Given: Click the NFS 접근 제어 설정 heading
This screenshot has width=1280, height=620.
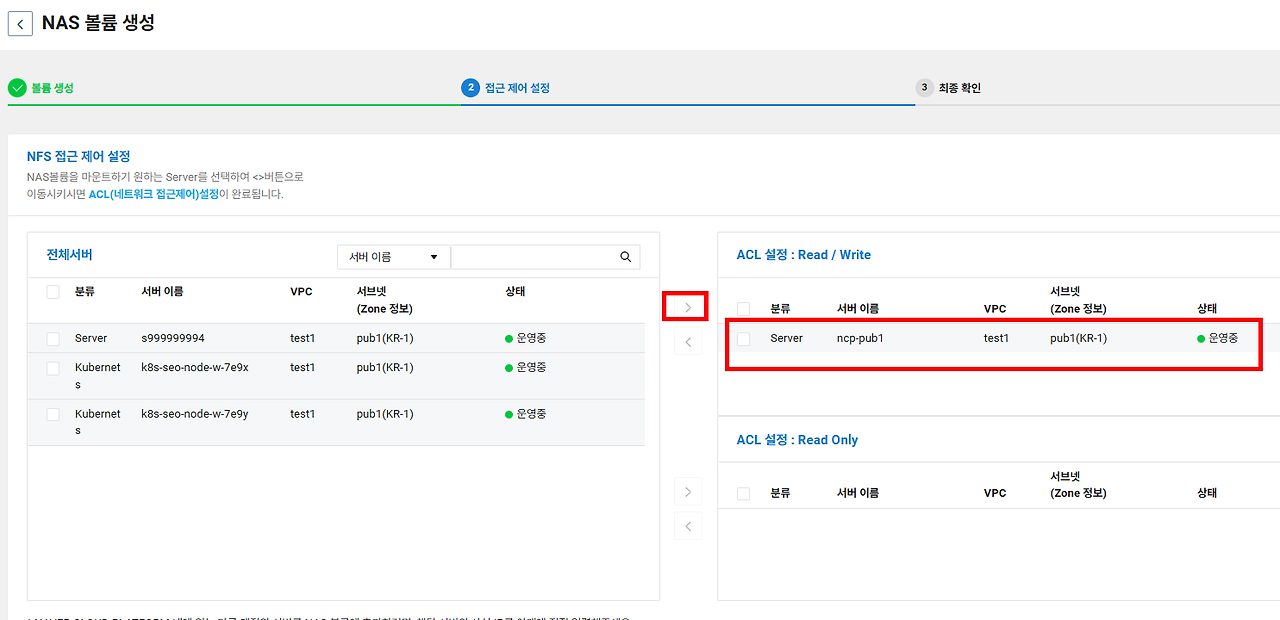Looking at the screenshot, I should tap(79, 156).
